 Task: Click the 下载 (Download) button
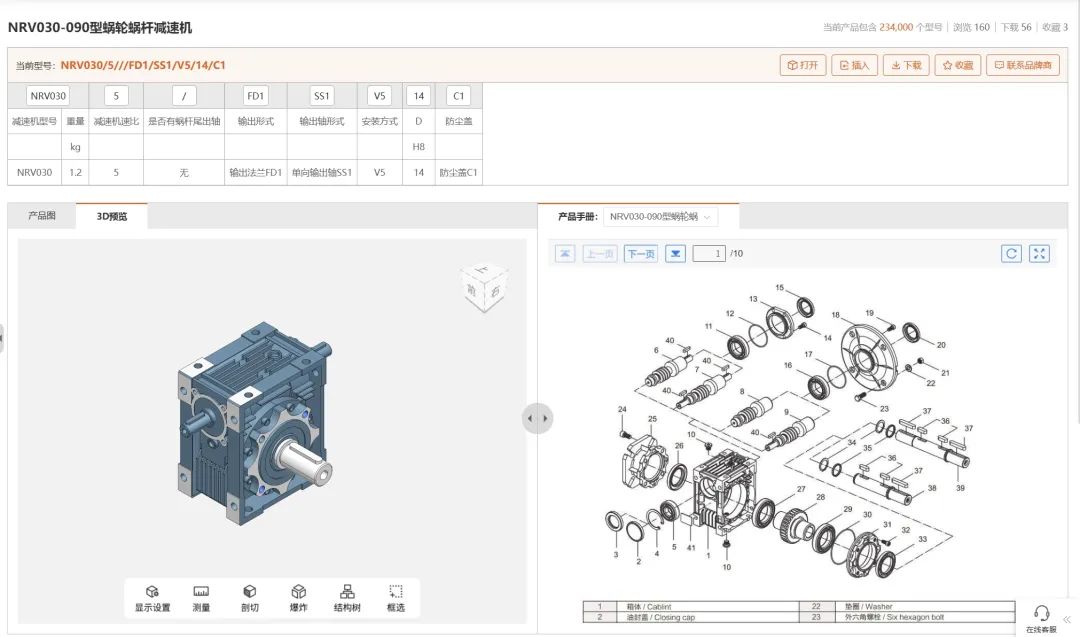tap(906, 65)
